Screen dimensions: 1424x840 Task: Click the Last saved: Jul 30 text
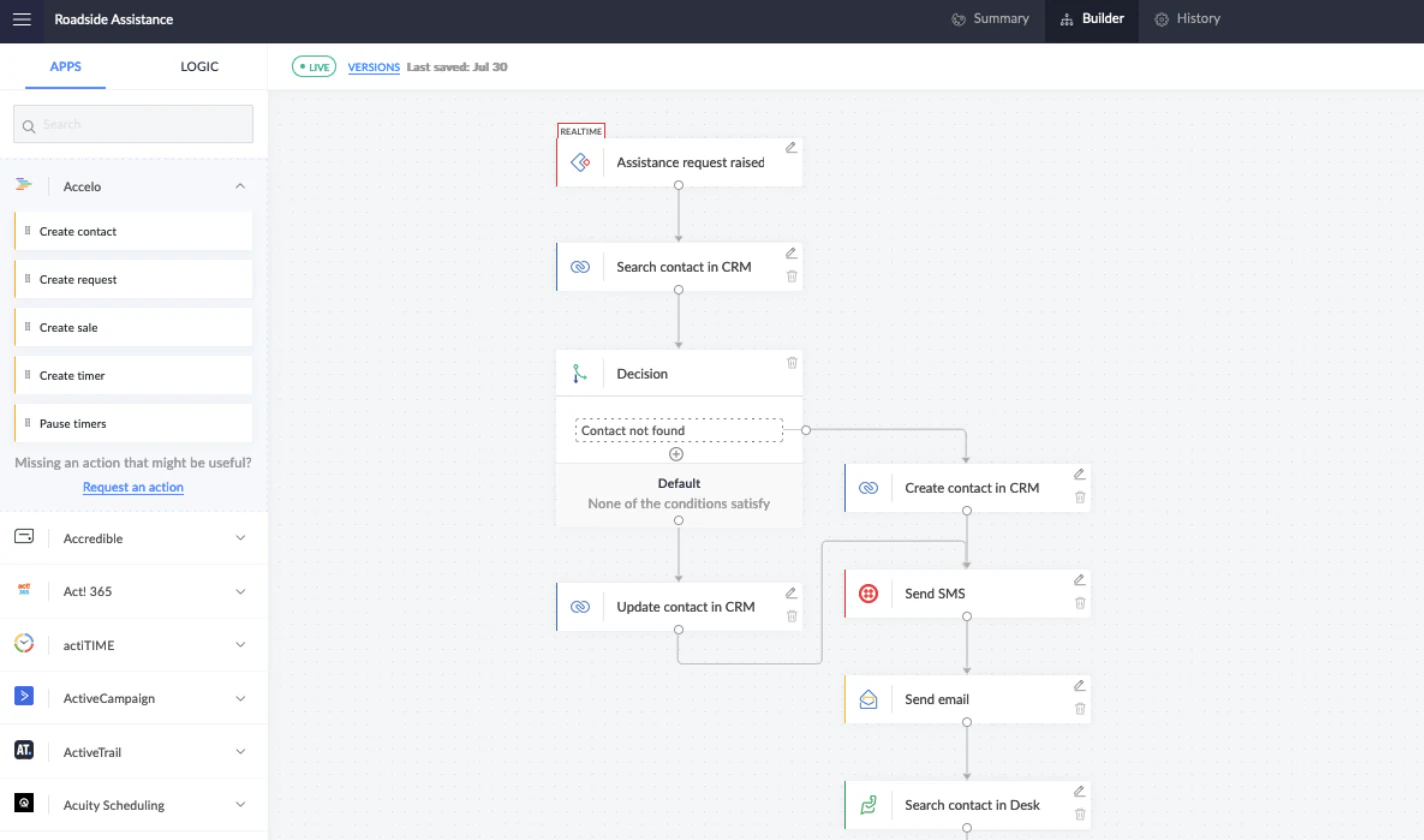coord(457,67)
